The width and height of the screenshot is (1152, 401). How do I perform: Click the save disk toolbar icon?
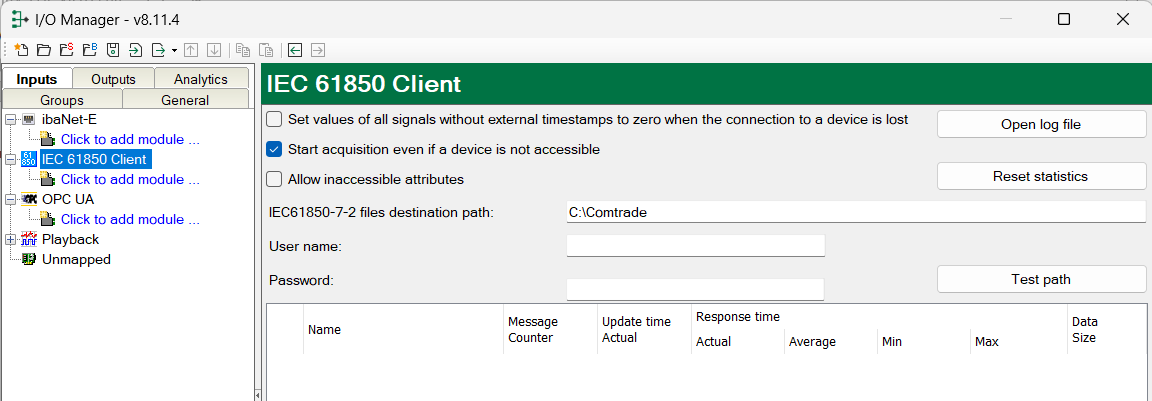coord(113,50)
